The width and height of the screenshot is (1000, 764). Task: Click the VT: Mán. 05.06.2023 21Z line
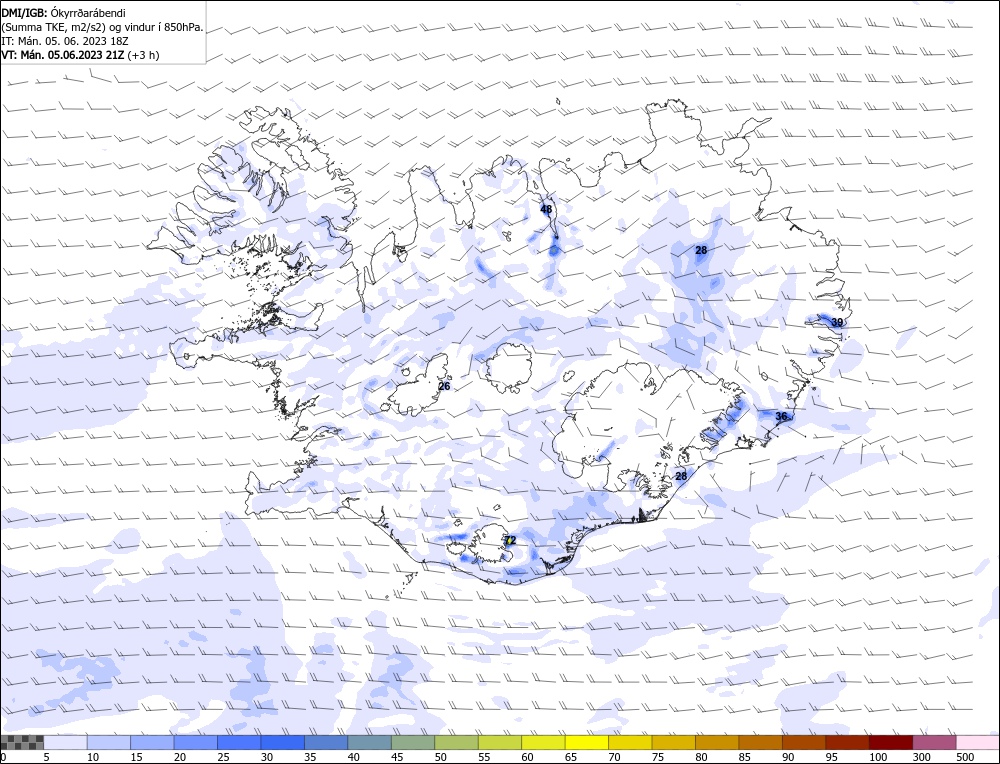[80, 55]
